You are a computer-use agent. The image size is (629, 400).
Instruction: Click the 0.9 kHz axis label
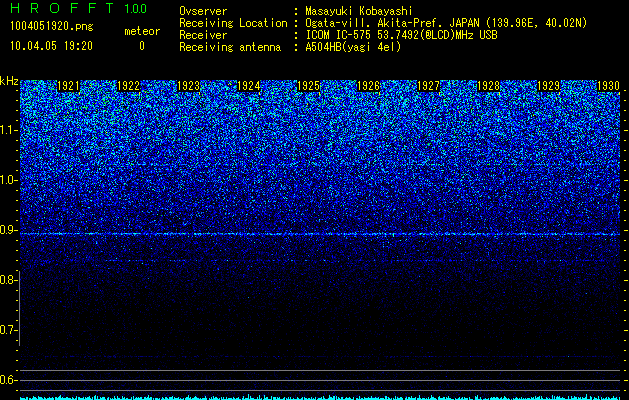[x=8, y=230]
